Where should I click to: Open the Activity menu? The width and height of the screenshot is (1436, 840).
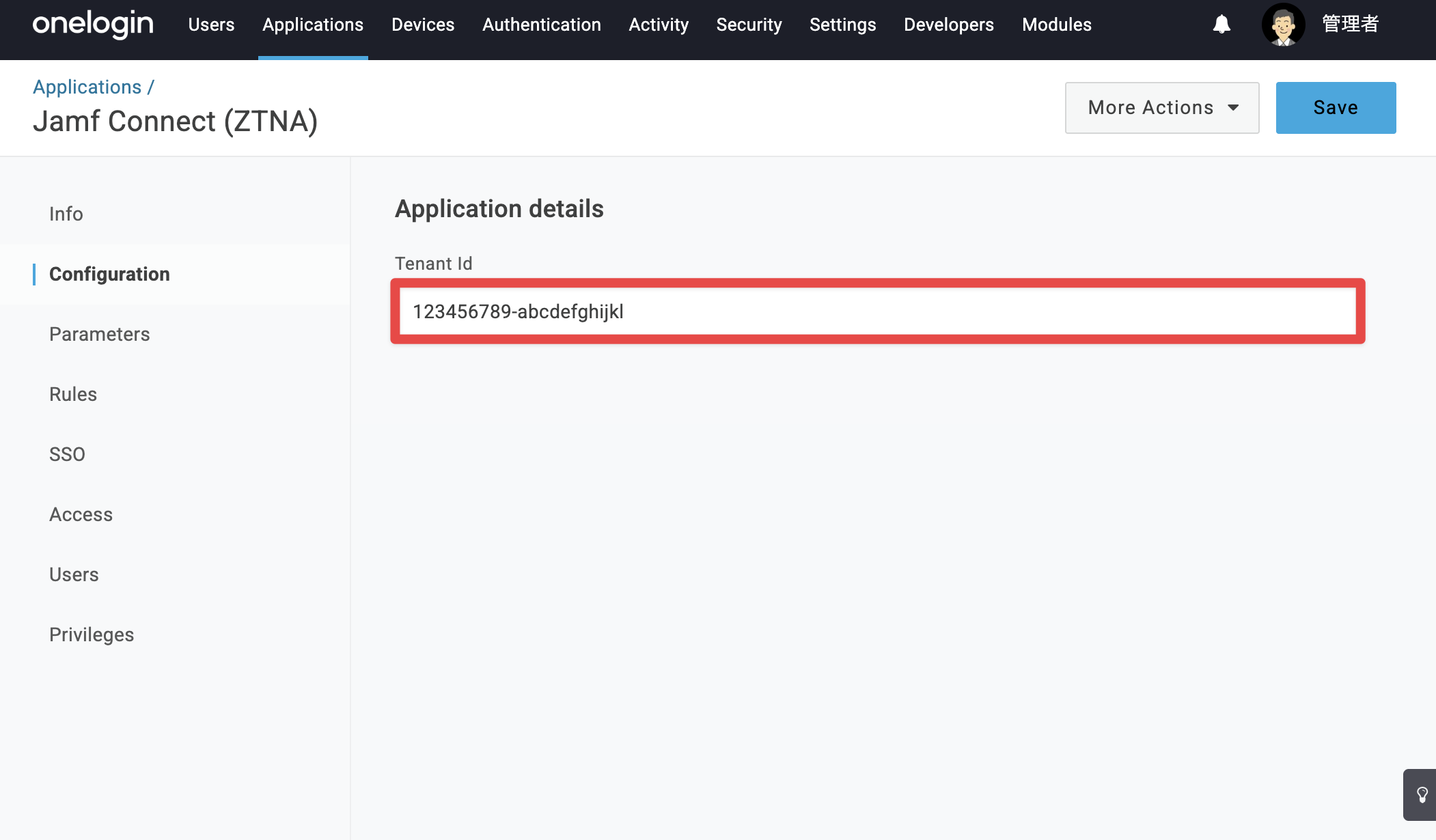(659, 25)
